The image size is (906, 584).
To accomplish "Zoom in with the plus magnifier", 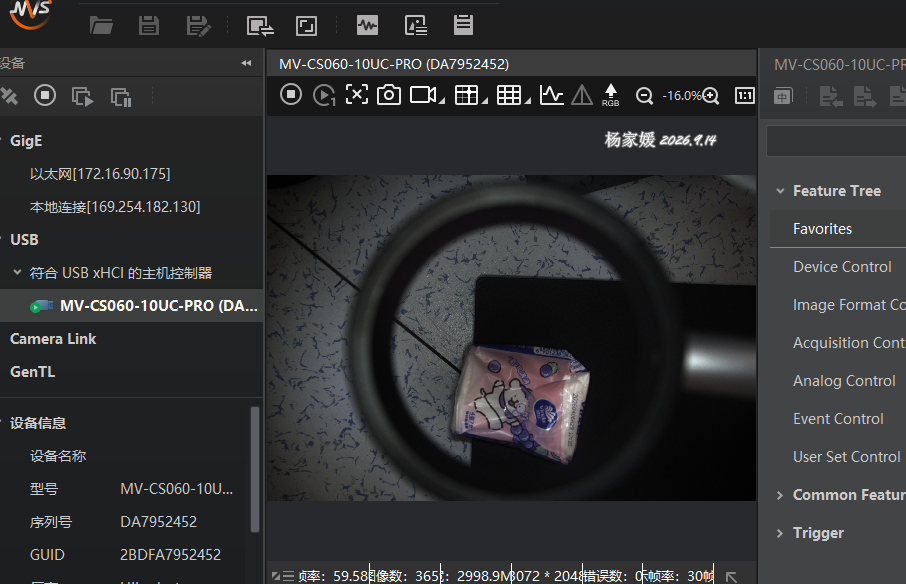I will point(711,96).
